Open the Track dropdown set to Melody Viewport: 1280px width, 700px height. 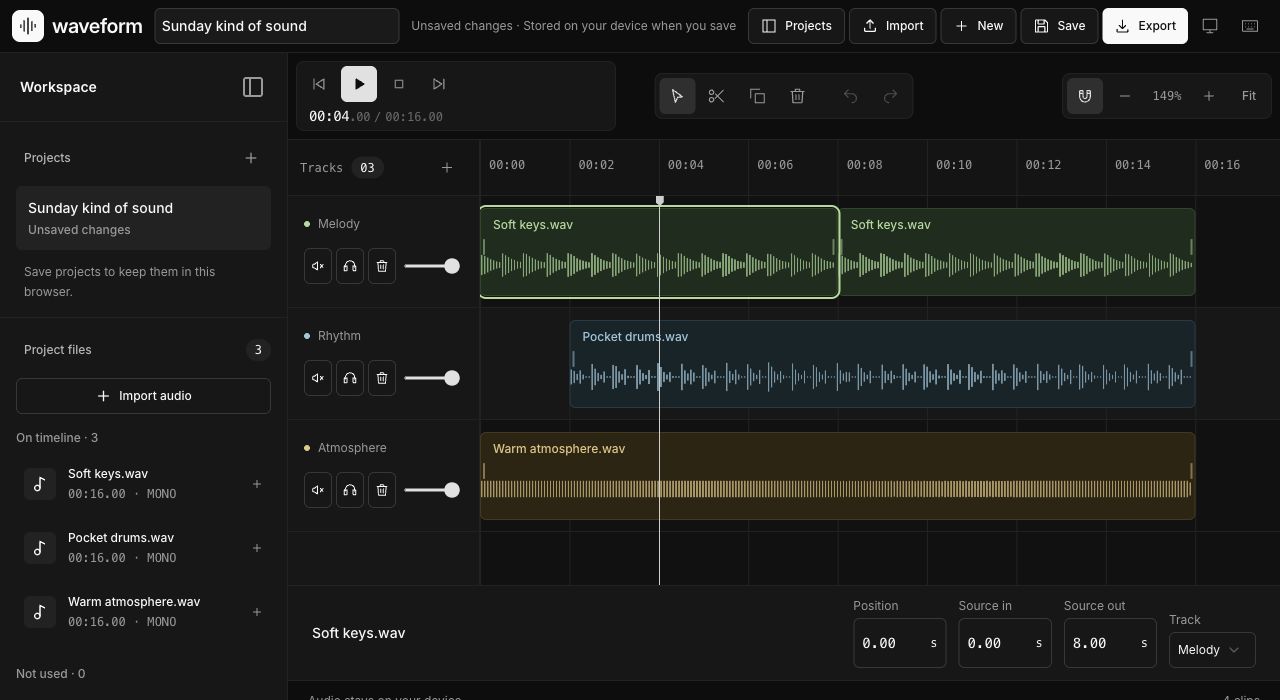coord(1212,650)
